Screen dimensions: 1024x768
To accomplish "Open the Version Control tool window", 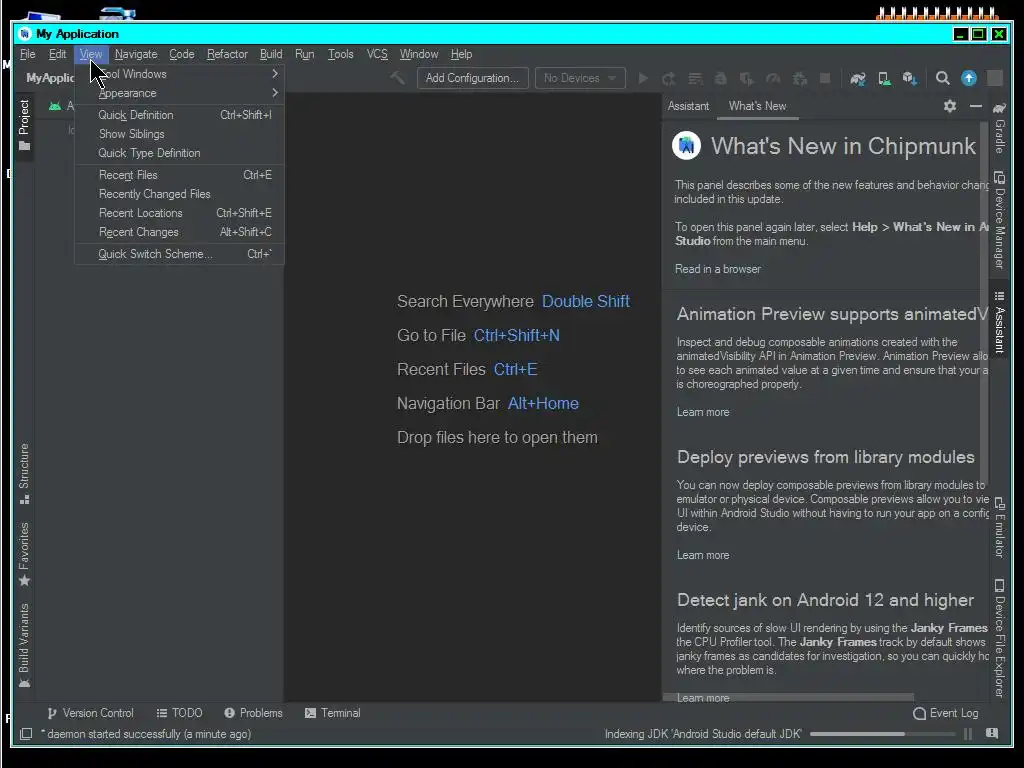I will point(91,713).
